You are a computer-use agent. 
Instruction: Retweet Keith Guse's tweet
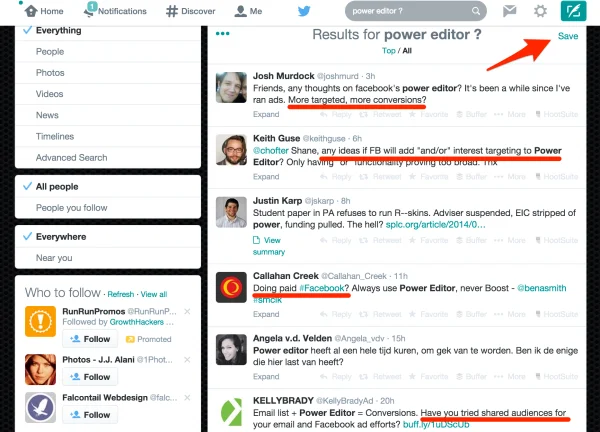point(380,177)
